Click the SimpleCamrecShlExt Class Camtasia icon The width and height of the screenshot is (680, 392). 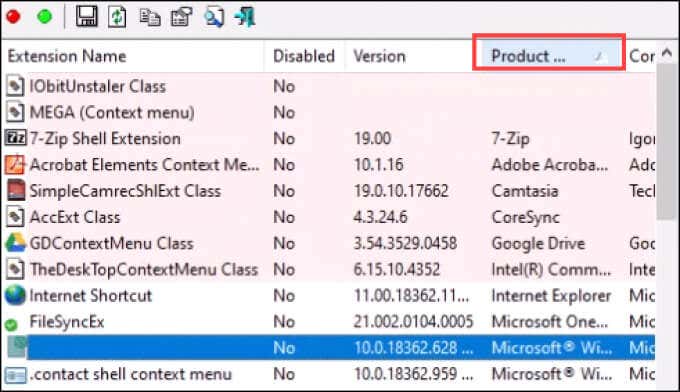pyautogui.click(x=15, y=191)
